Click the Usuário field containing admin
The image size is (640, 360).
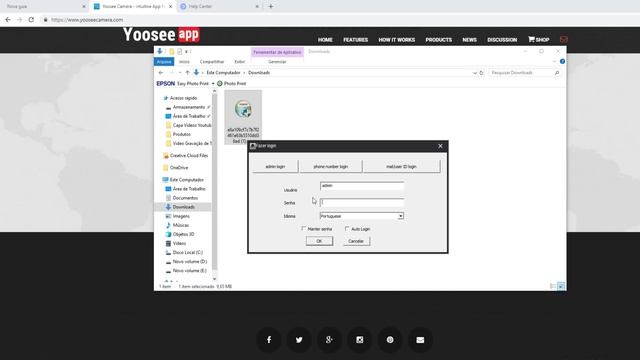pos(362,186)
